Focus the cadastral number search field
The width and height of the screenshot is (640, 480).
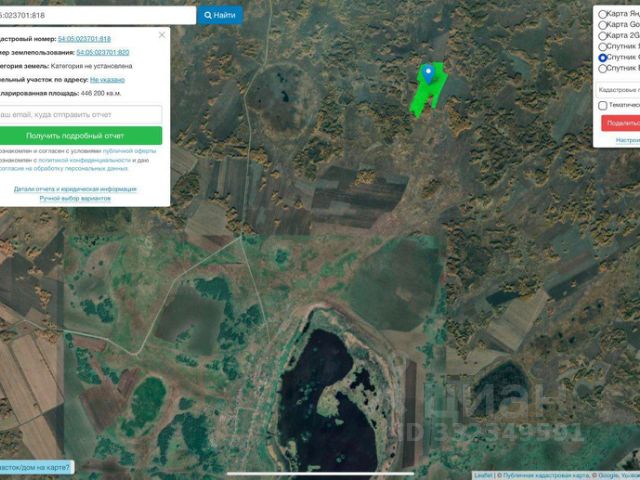coord(97,15)
